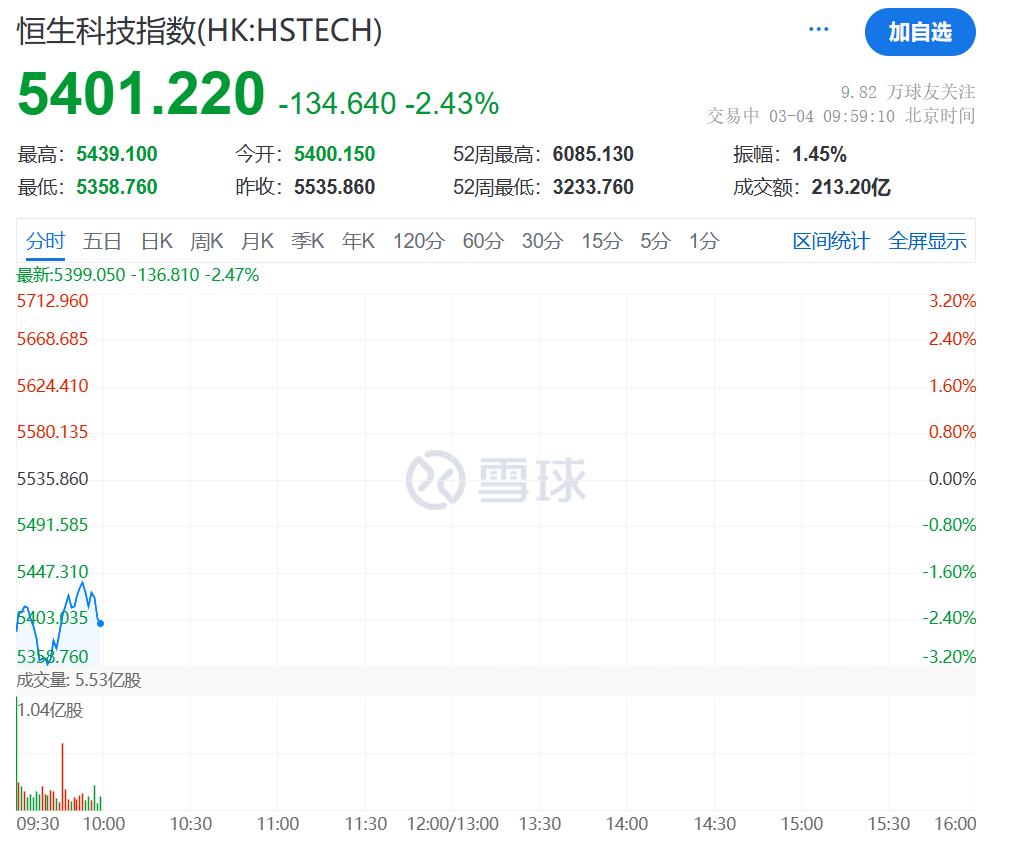Open the 周K weekly candlestick tab
Screen dimensions: 1011x844
206,241
